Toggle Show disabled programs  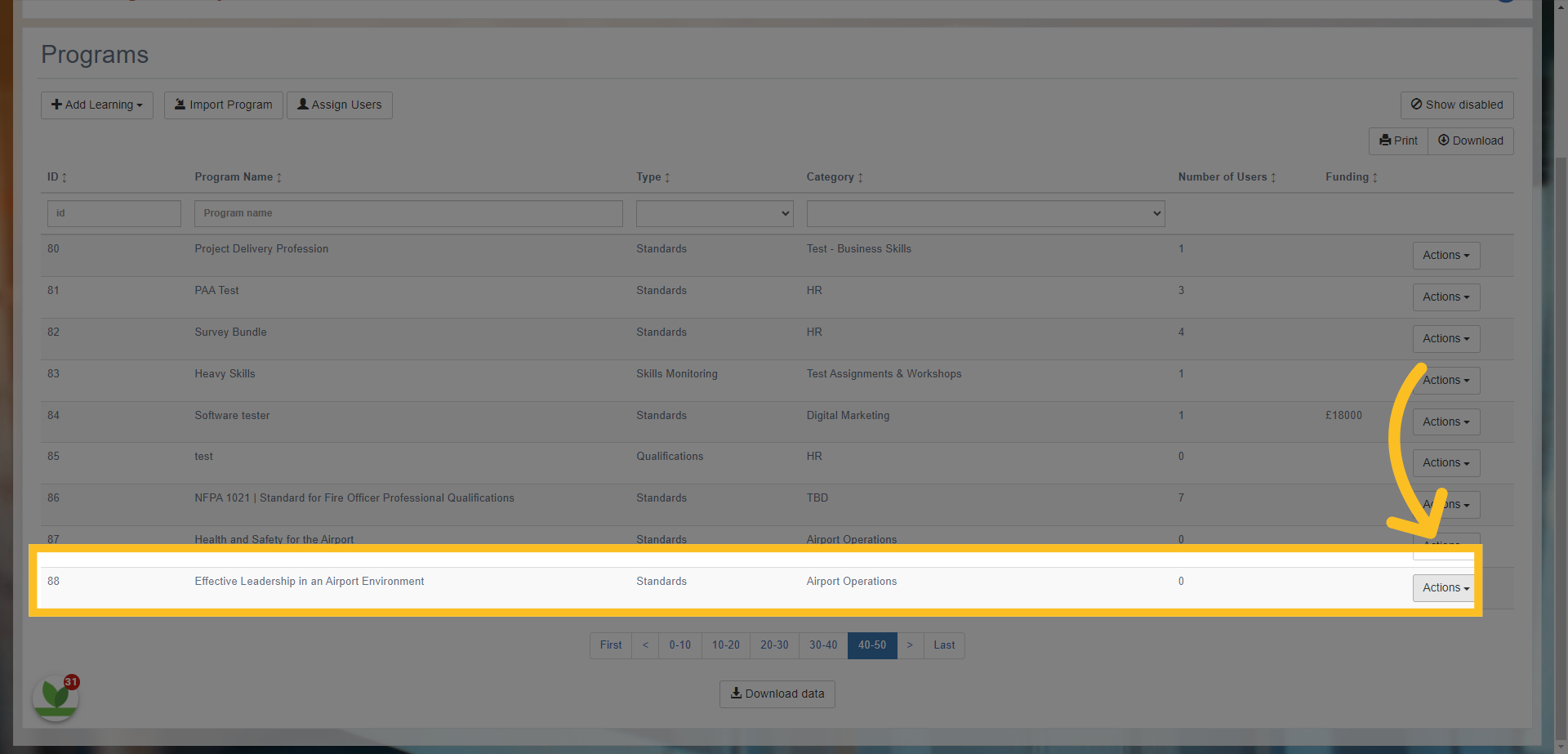tap(1457, 105)
